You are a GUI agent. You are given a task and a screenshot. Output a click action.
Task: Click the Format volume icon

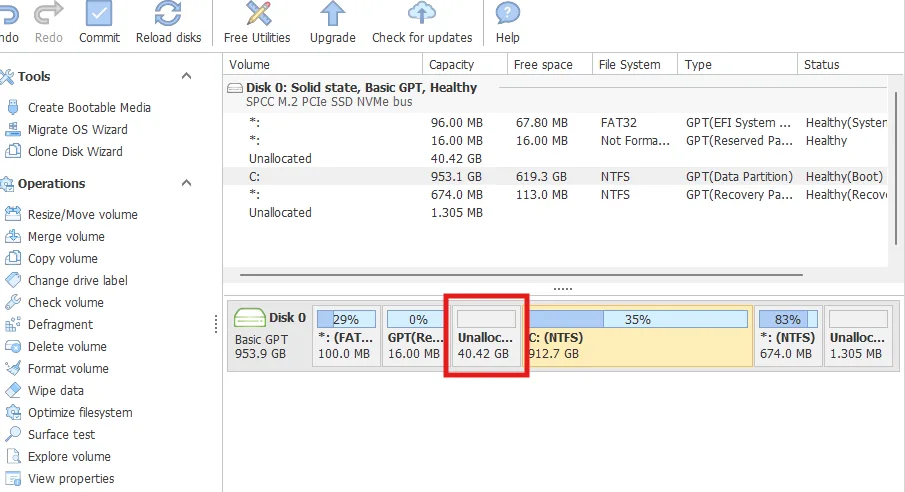(x=13, y=368)
